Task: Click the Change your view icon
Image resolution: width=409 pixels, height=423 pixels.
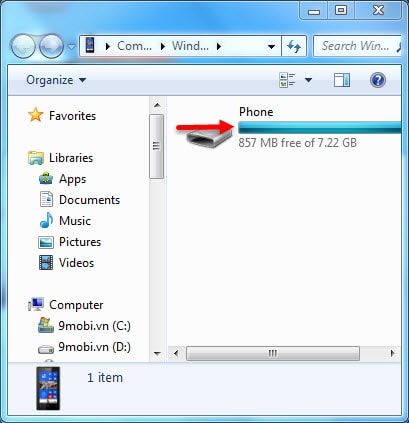Action: coord(287,80)
